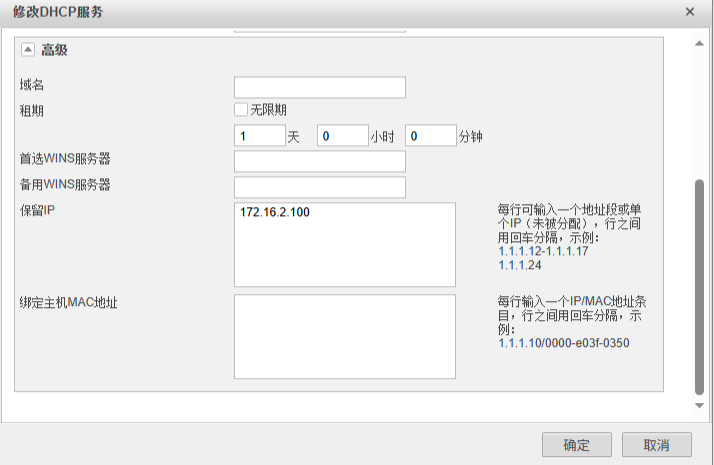Click the 域名 input field
This screenshot has height=465, width=714.
[x=320, y=87]
